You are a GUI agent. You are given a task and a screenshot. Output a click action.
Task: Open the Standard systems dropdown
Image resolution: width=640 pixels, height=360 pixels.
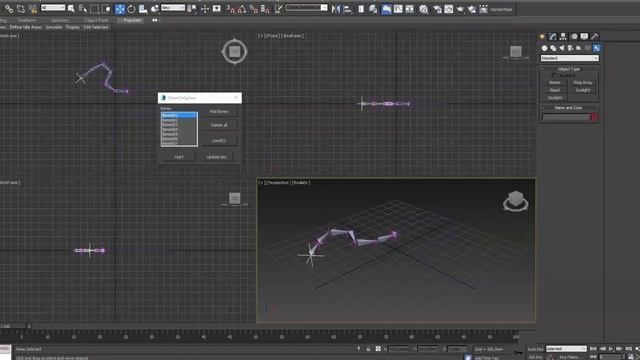tap(570, 58)
